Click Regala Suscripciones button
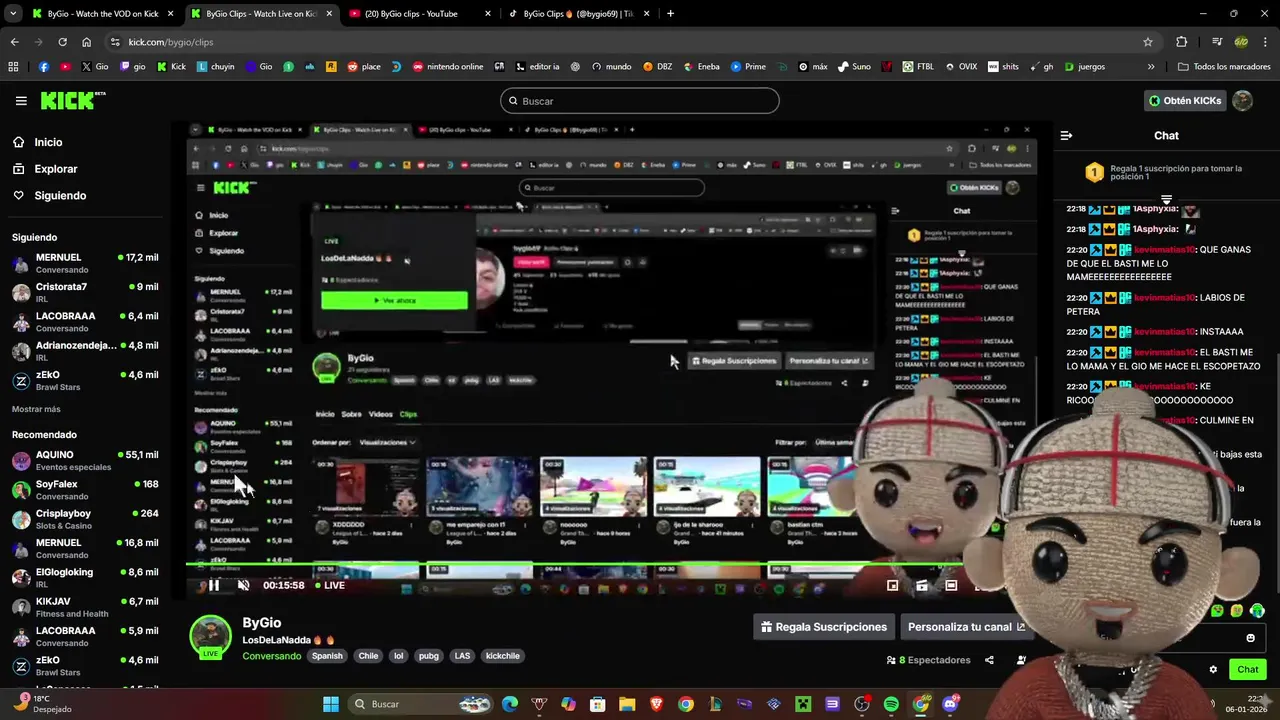The image size is (1280, 720). point(824,627)
